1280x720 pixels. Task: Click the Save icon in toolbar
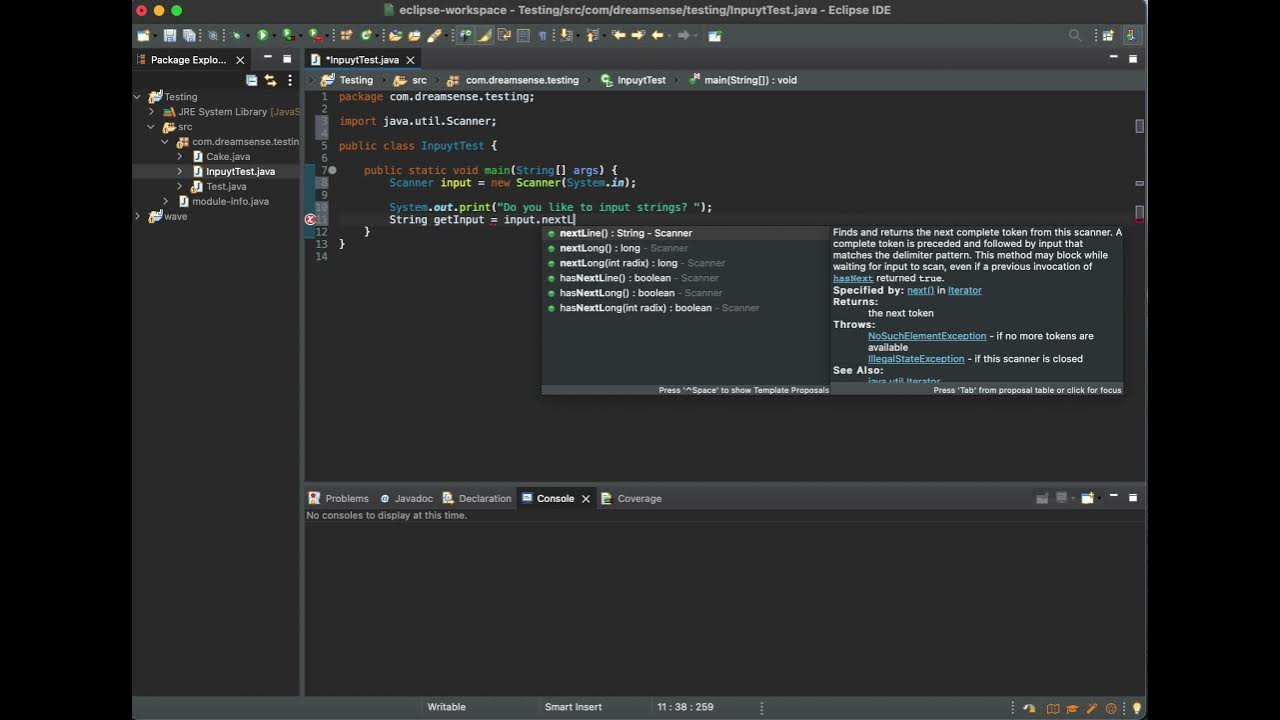170,36
